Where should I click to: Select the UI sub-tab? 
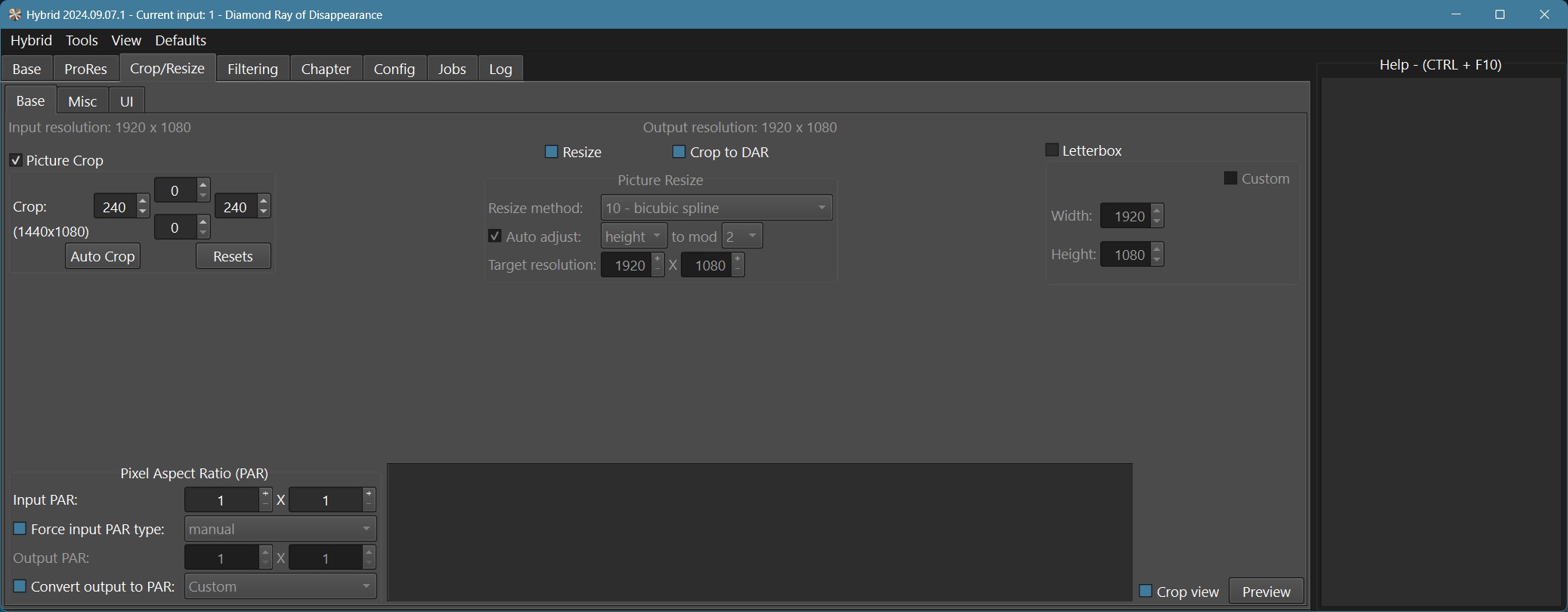pos(127,100)
